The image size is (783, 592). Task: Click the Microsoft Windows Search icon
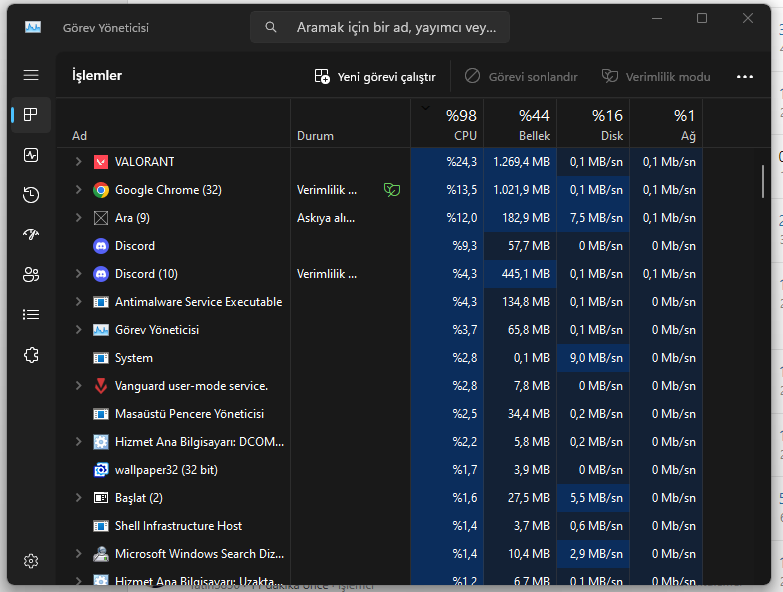tap(101, 554)
